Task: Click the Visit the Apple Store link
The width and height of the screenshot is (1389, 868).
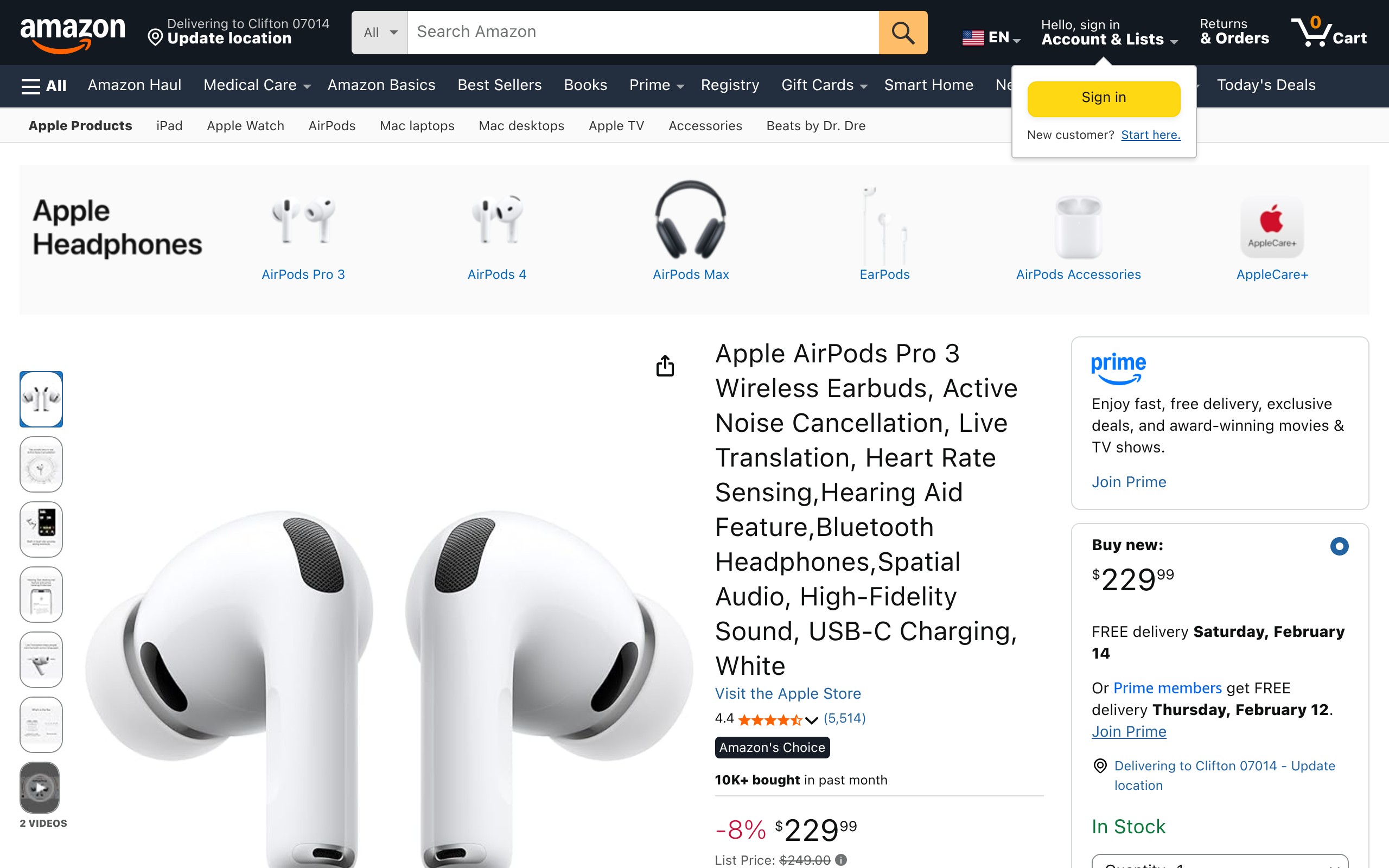Action: 787,693
